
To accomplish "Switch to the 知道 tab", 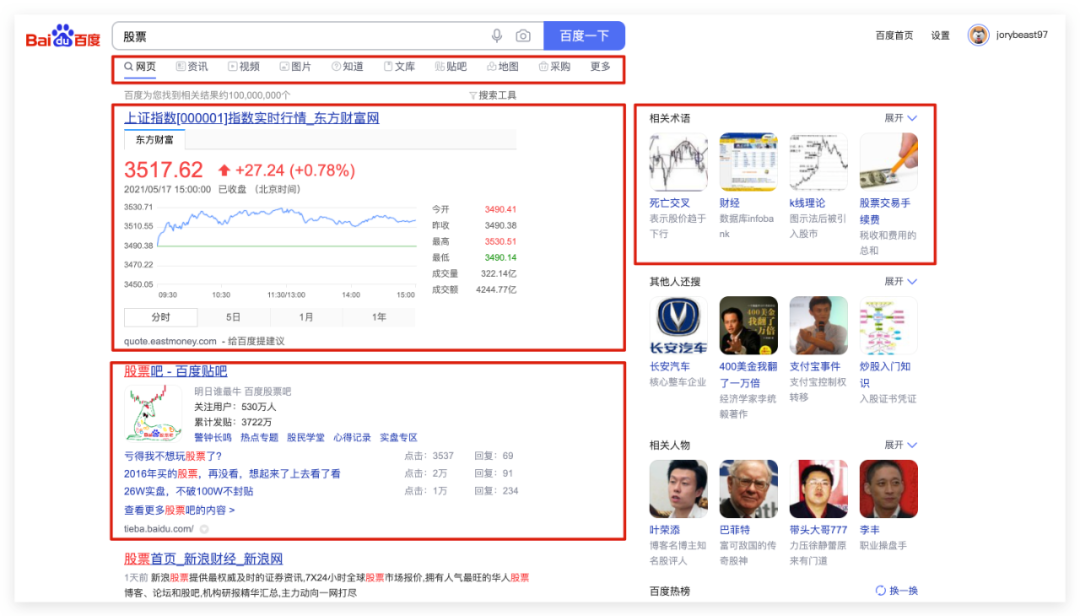I will [347, 67].
